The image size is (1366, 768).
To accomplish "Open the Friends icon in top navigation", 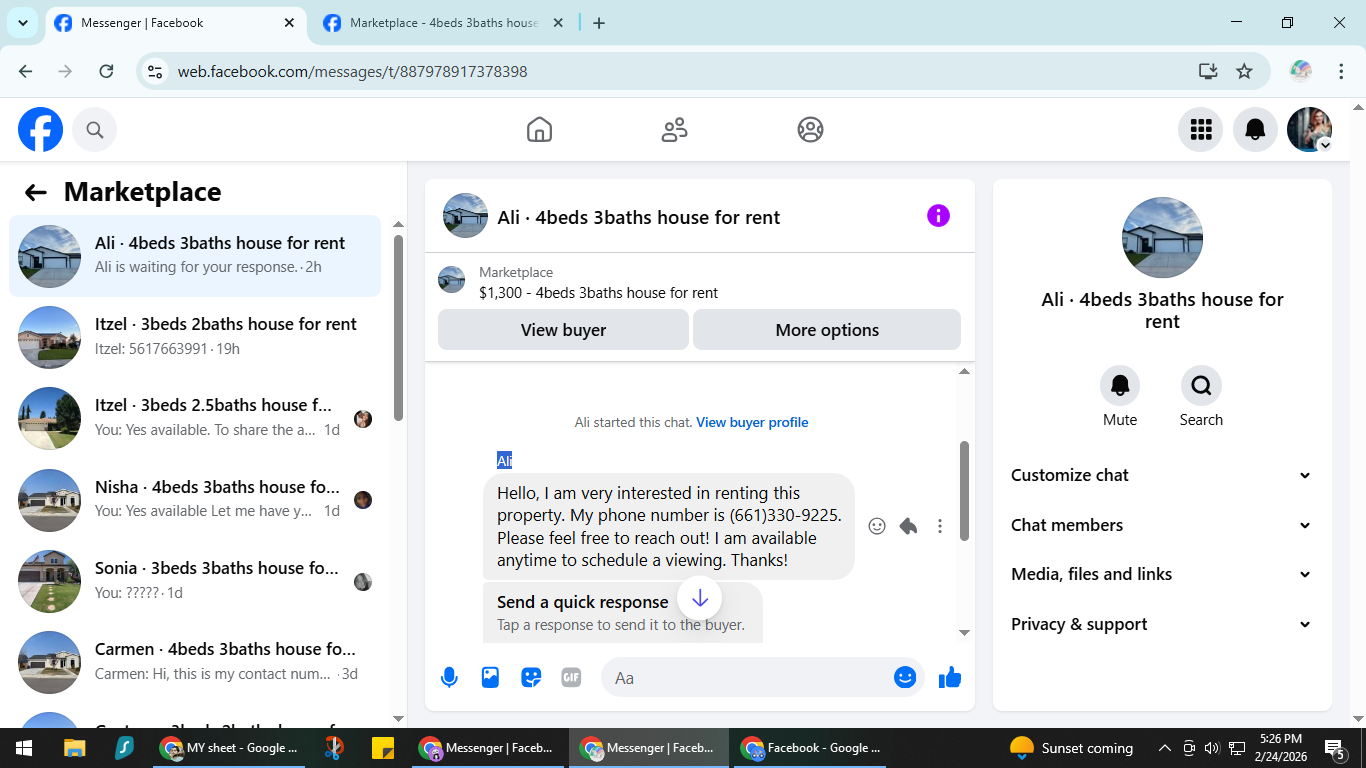I will pos(675,130).
